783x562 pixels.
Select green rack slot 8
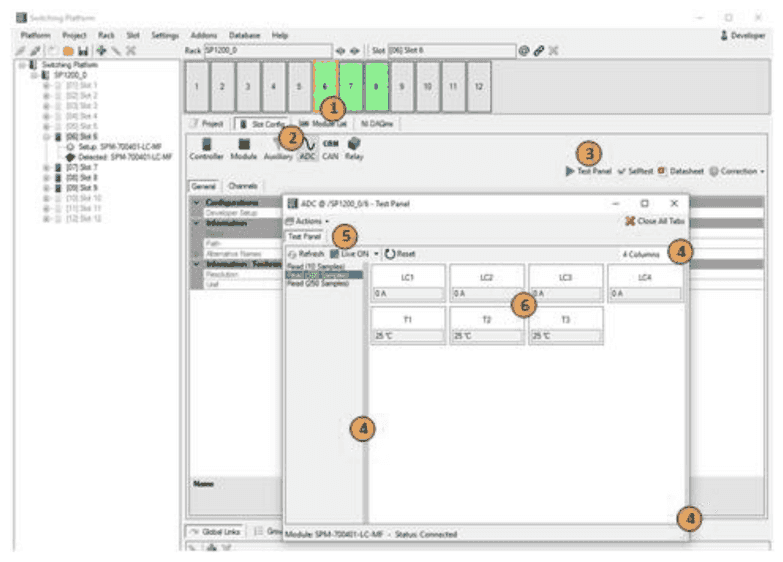[377, 86]
